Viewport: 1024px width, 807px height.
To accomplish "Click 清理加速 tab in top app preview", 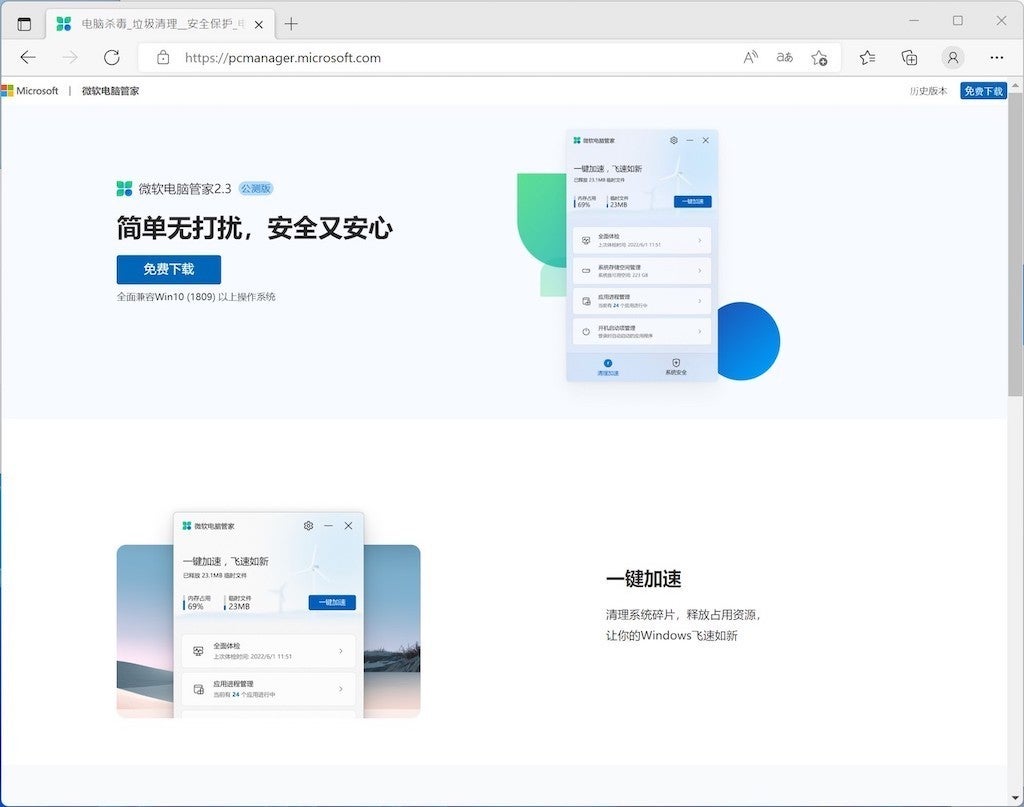I will point(607,368).
